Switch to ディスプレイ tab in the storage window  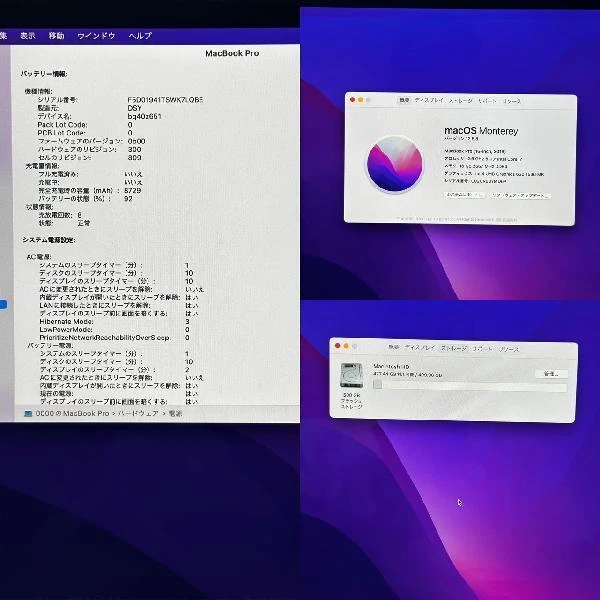coord(421,348)
